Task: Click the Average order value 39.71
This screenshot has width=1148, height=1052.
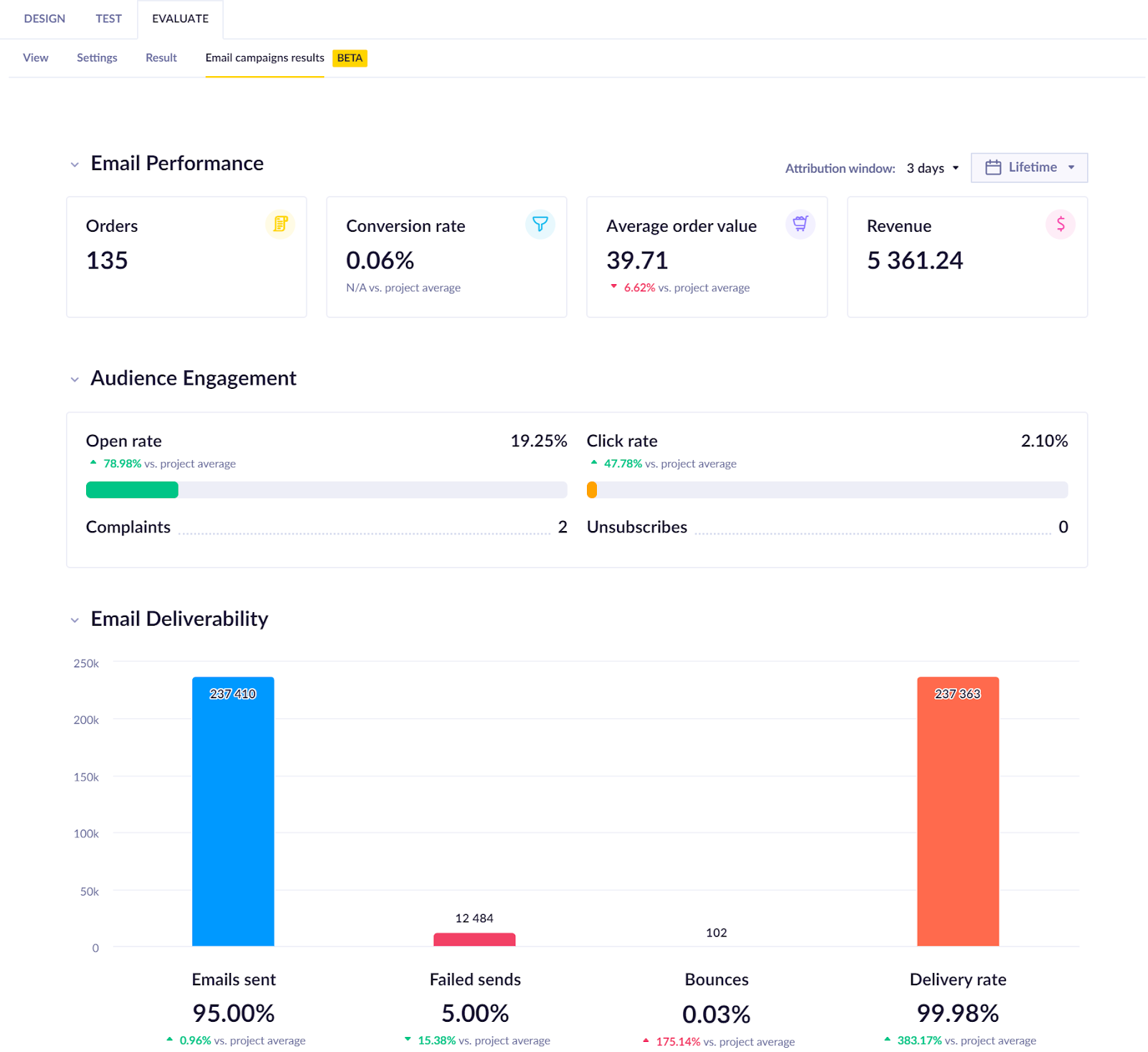Action: [637, 260]
